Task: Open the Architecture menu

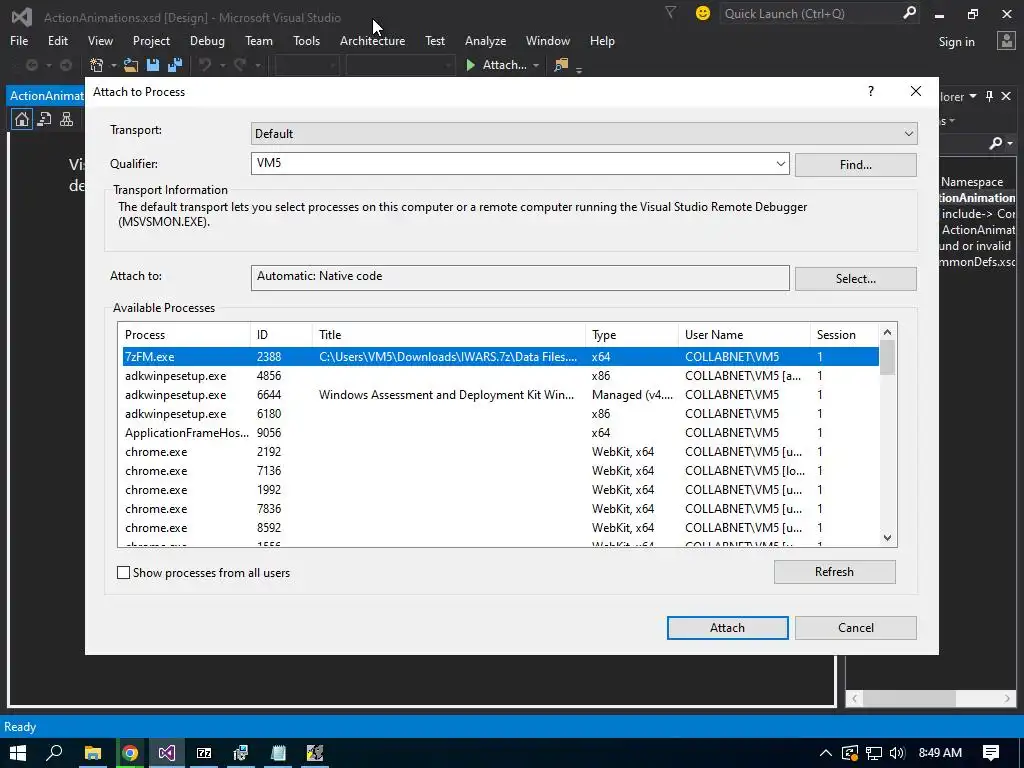Action: click(x=372, y=40)
